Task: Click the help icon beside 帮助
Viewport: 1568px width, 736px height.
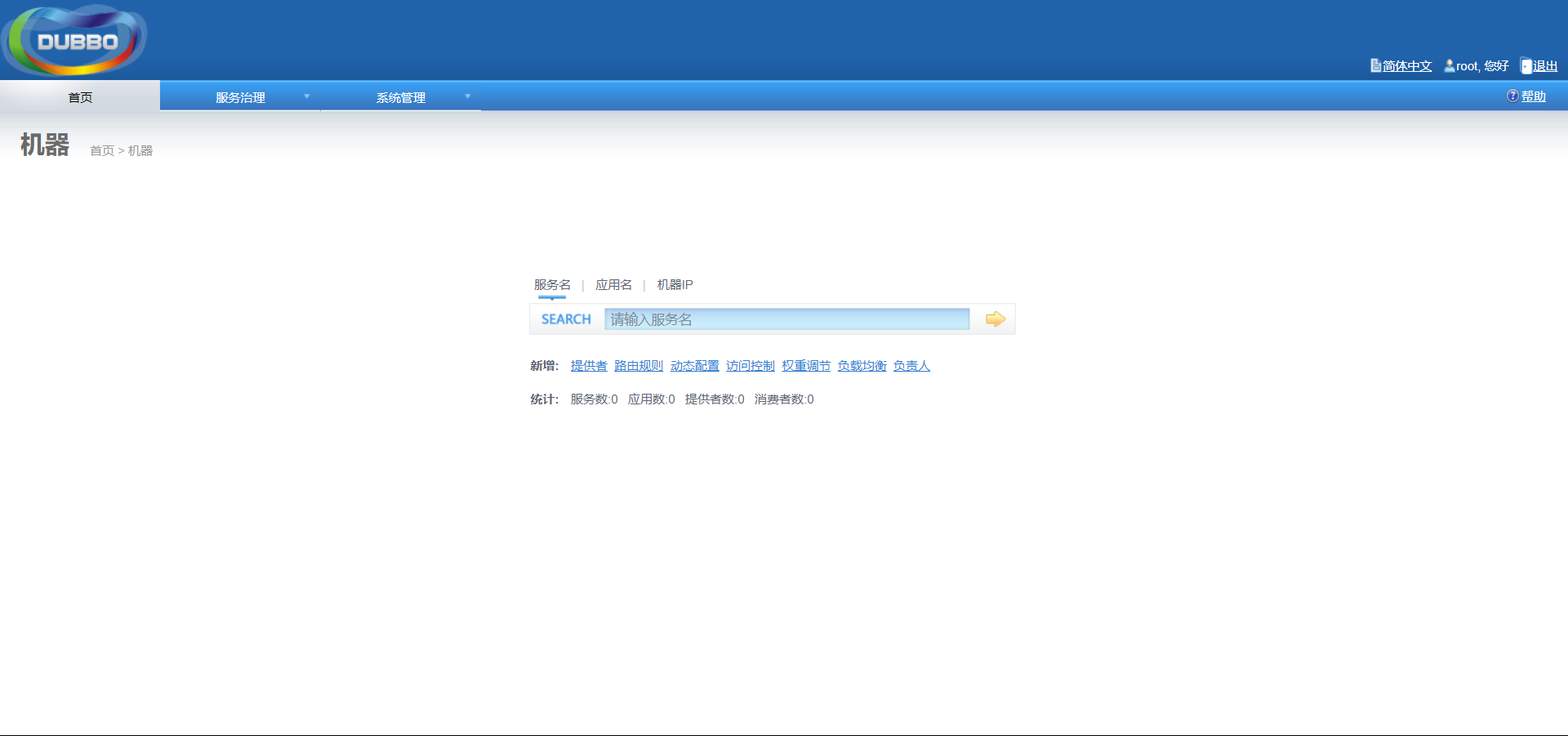Action: click(x=1512, y=96)
